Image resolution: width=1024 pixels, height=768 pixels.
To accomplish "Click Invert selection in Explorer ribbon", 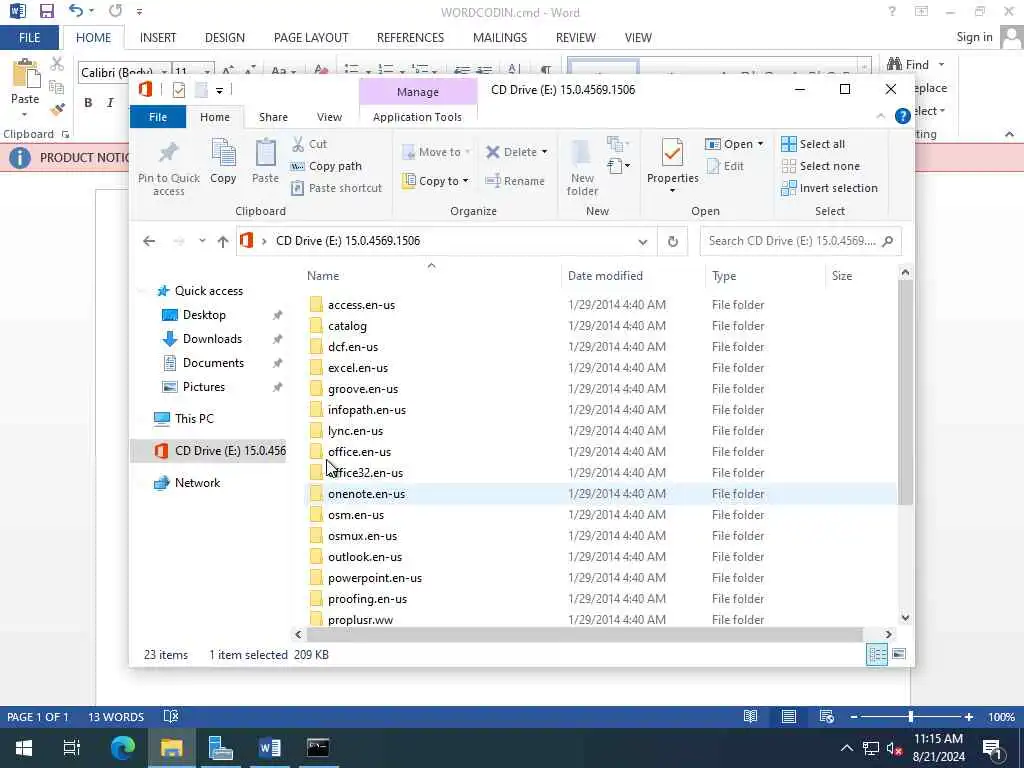I will click(829, 188).
